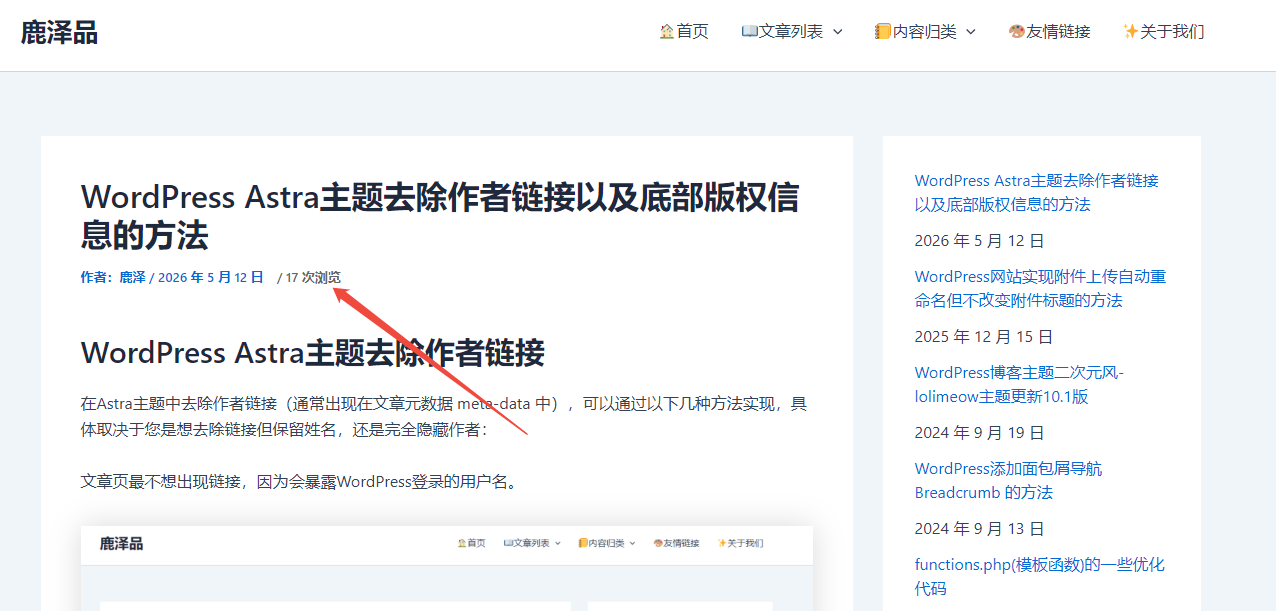The height and width of the screenshot is (611, 1276).
Task: Open the 关于我们 menu item
Action: pos(1164,32)
